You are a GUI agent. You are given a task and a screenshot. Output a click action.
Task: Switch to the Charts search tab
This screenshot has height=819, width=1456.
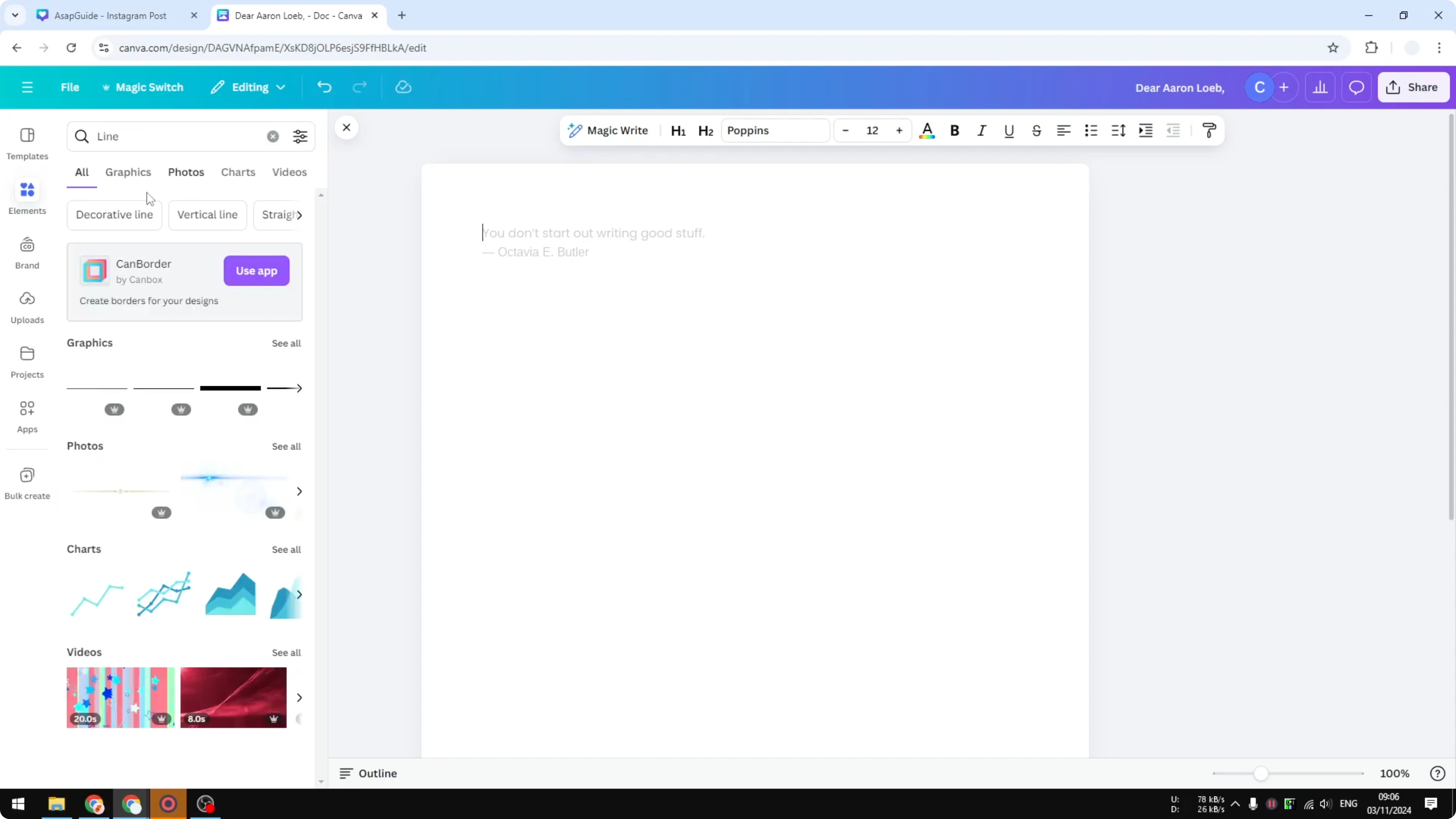[237, 173]
